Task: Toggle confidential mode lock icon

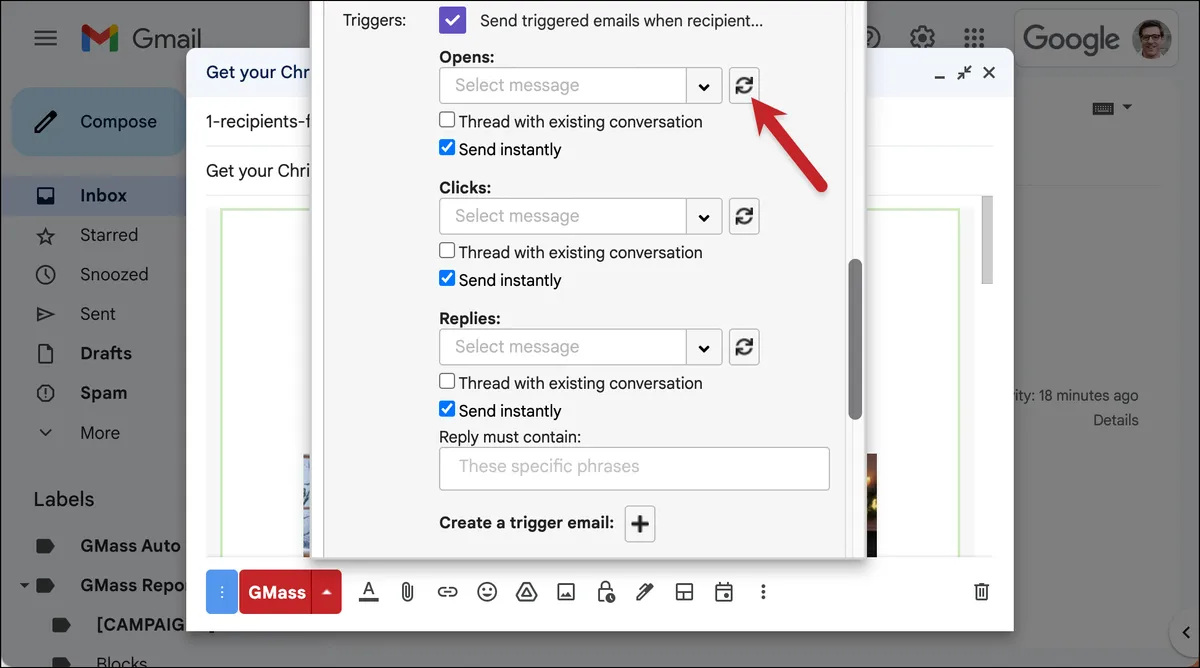Action: (606, 592)
